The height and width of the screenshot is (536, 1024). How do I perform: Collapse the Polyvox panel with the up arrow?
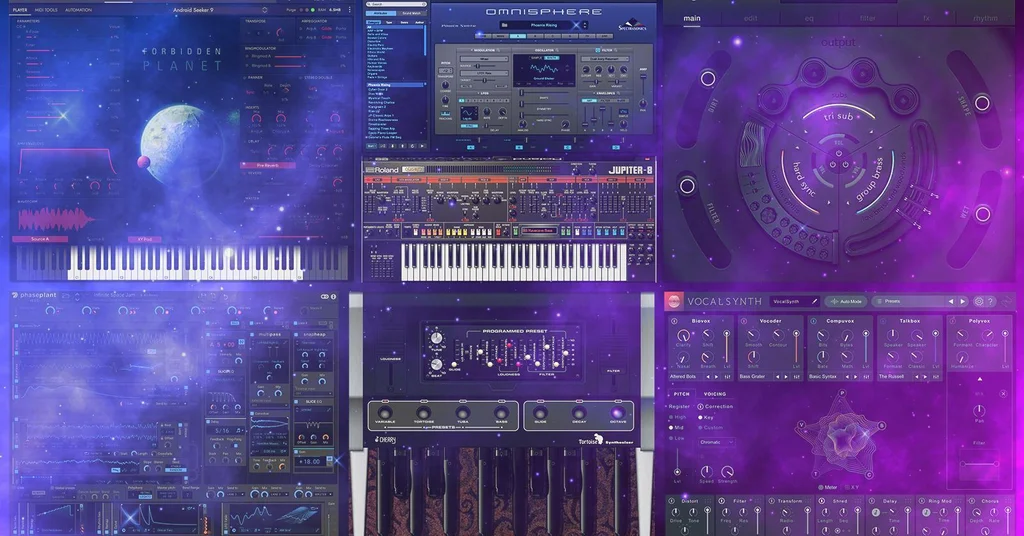(x=980, y=379)
